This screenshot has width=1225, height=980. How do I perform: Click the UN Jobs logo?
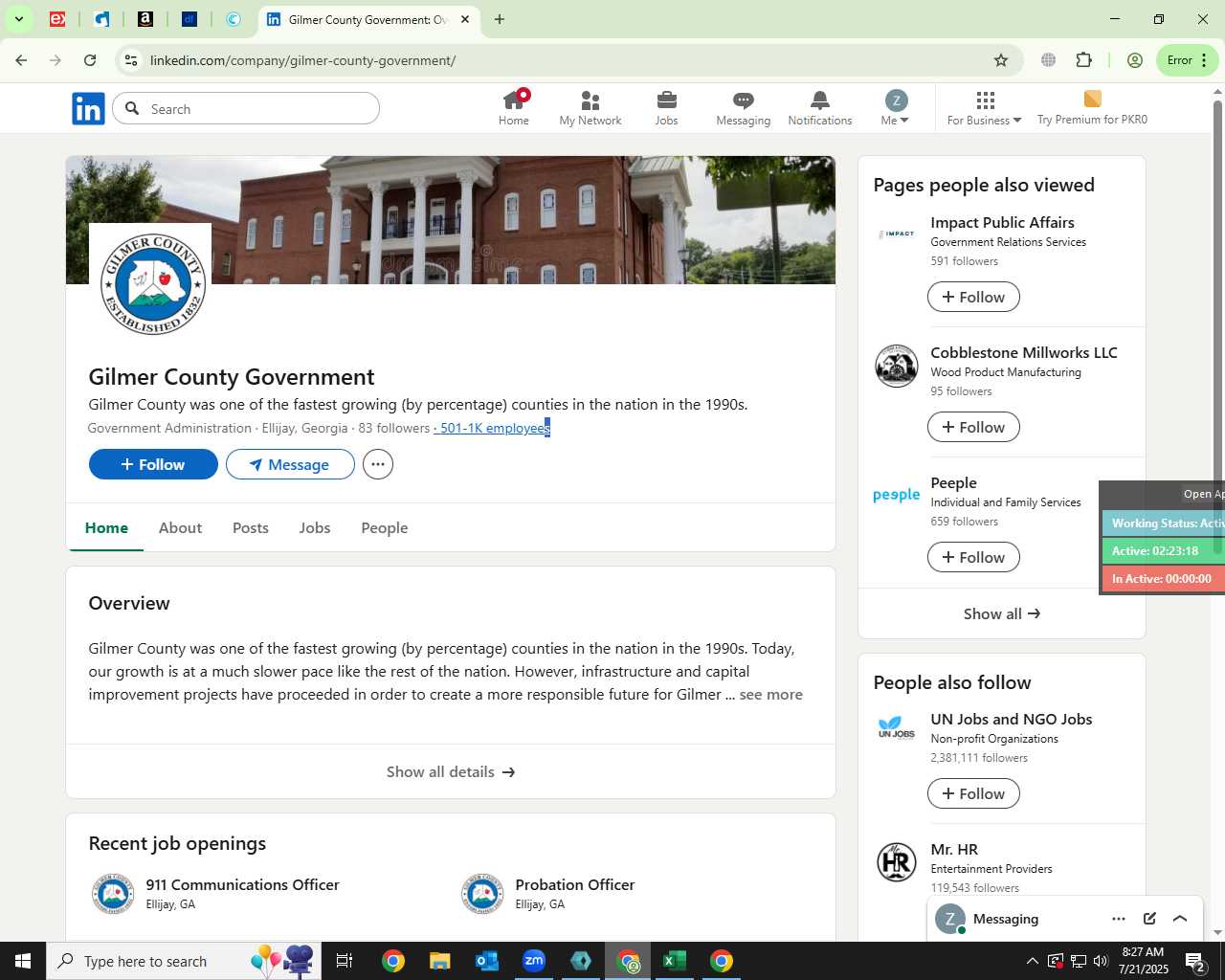point(897,727)
